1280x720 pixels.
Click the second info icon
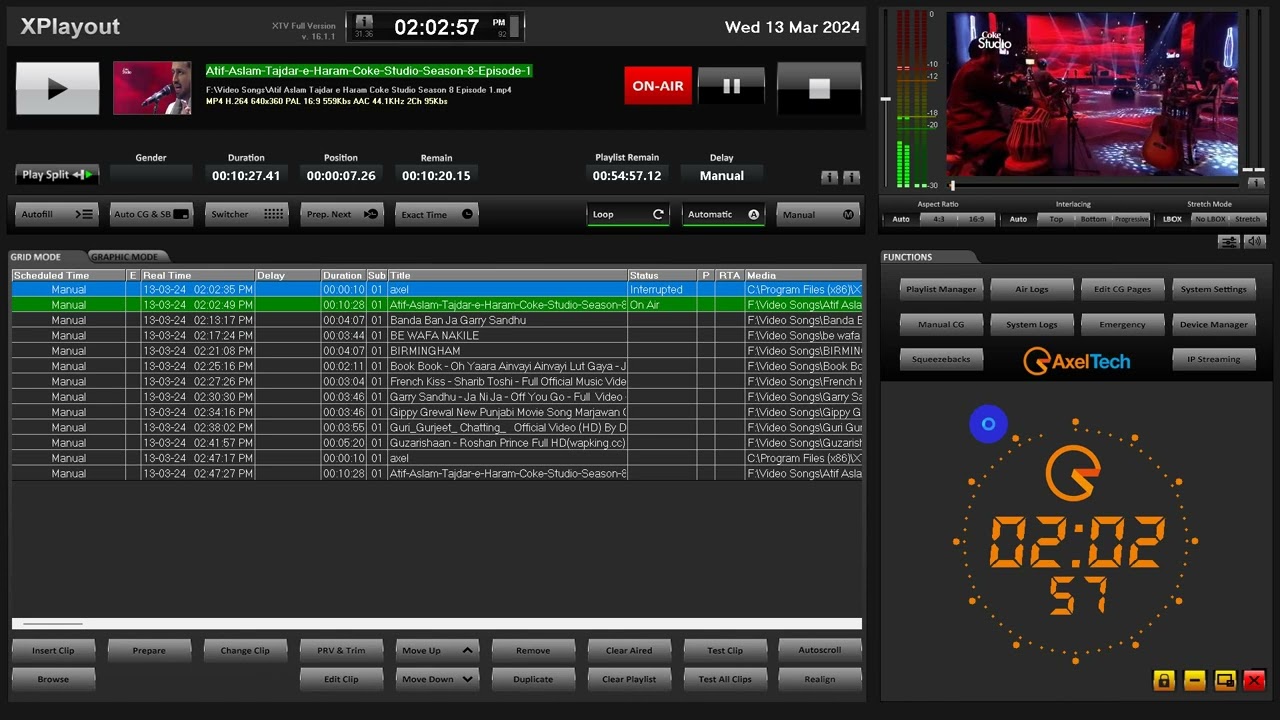click(851, 177)
